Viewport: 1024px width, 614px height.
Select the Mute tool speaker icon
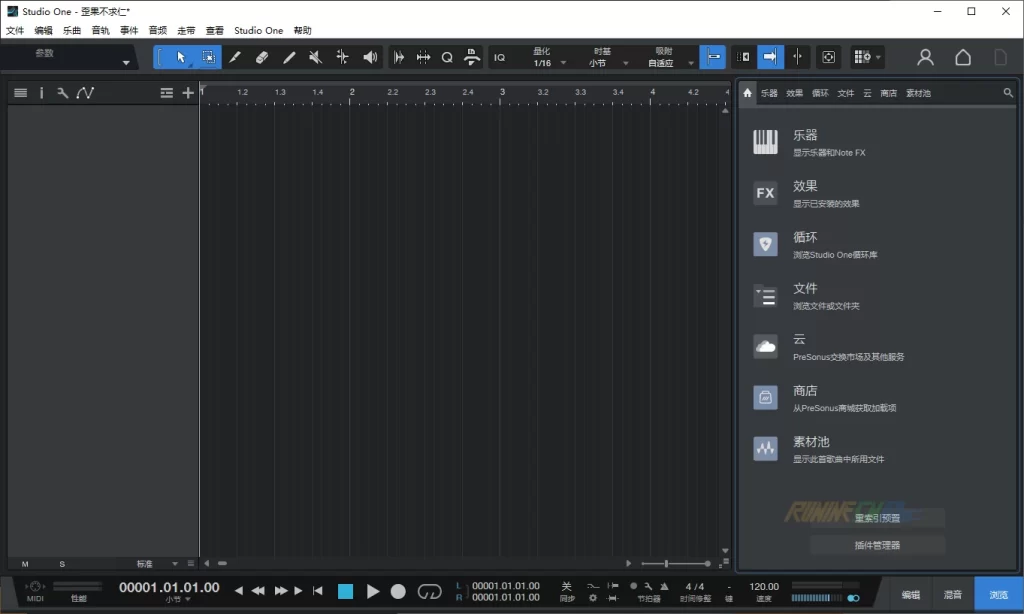coord(316,58)
